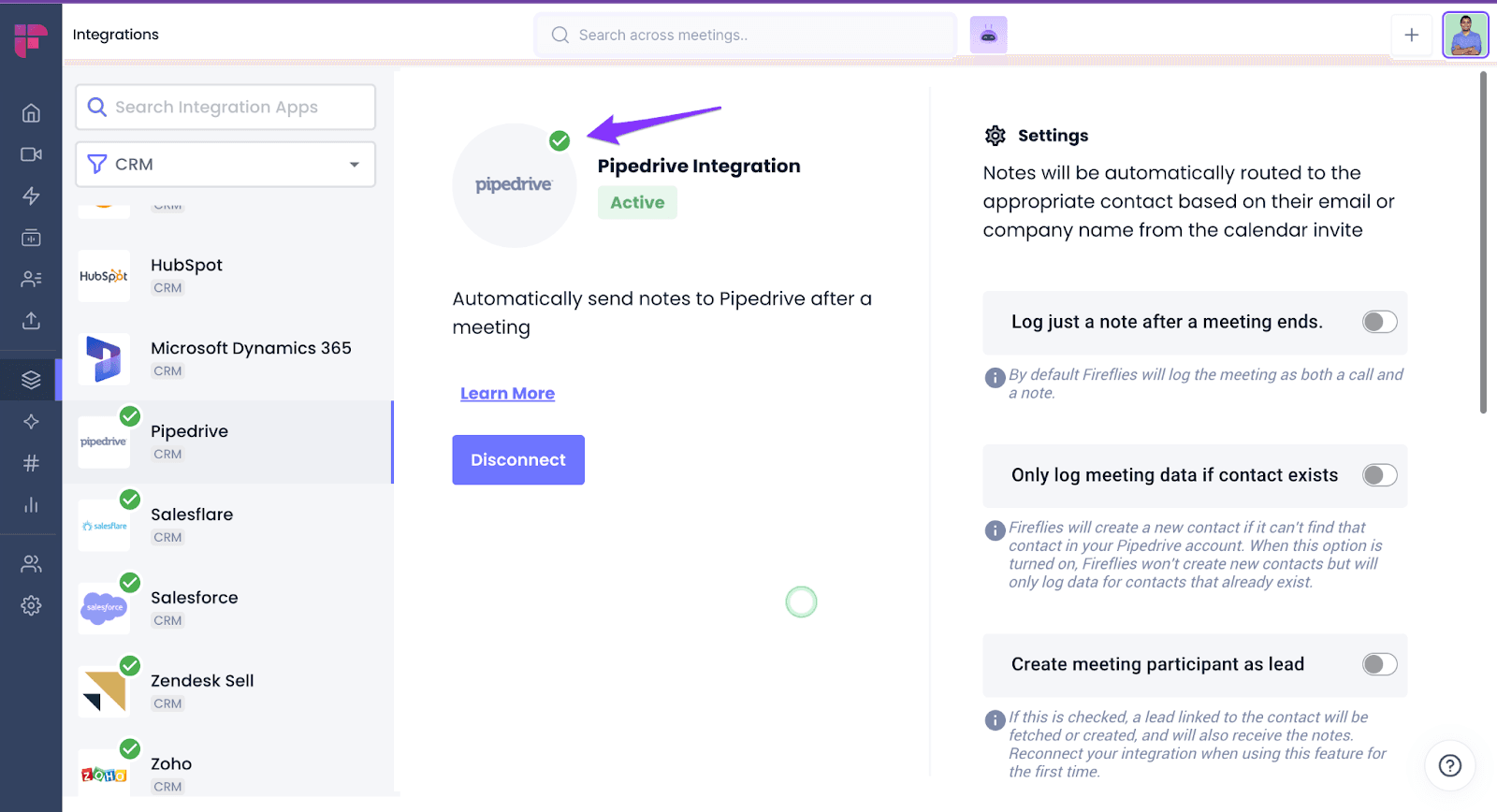Screen dimensions: 1497x812
Task: Toggle Create meeting participant as lead
Action: 1379,664
